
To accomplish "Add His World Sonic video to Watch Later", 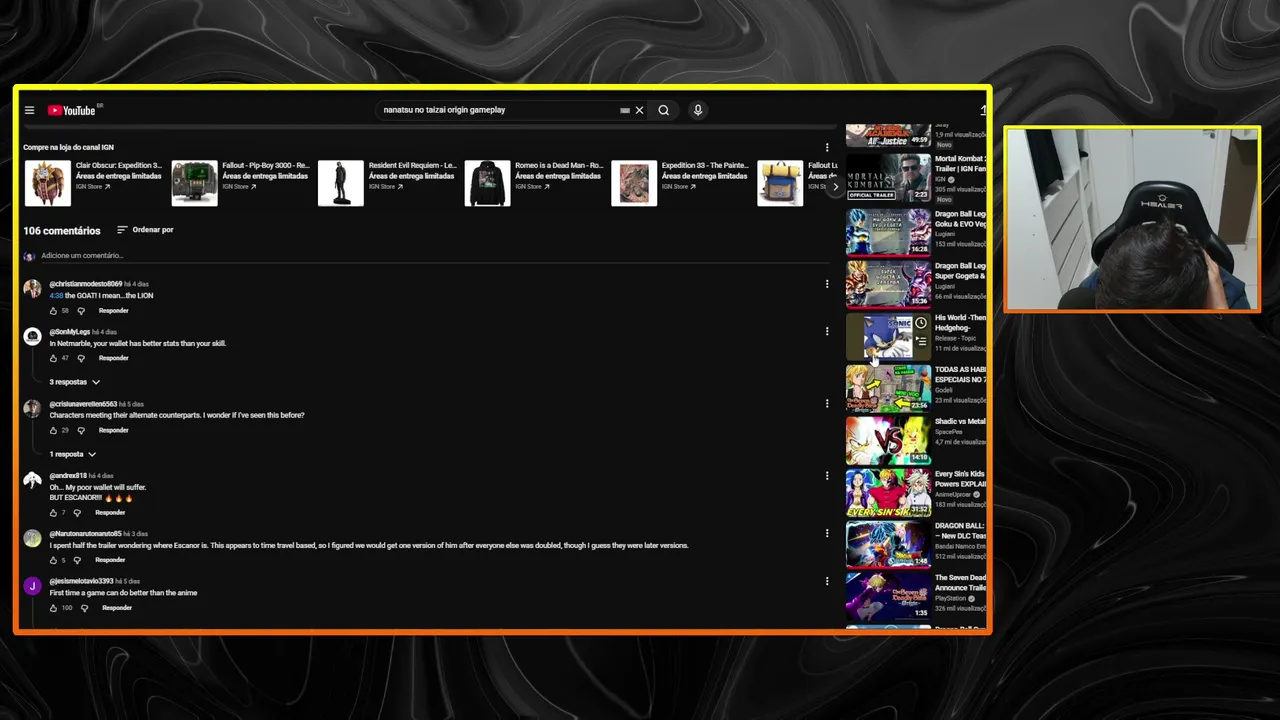I will click(921, 323).
